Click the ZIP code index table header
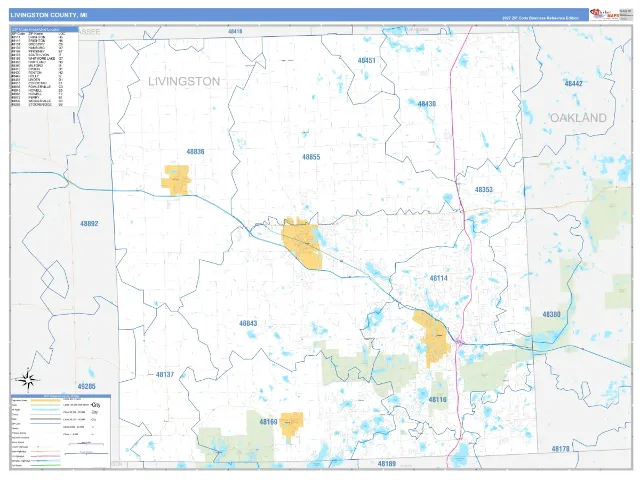 (x=44, y=29)
